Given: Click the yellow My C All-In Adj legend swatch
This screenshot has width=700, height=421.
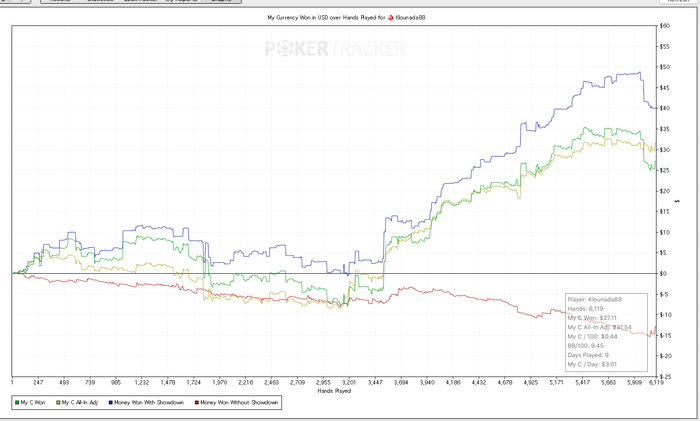Looking at the screenshot, I should coord(58,403).
